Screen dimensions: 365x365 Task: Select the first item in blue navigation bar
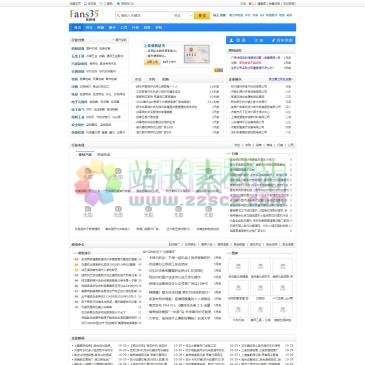pos(77,27)
